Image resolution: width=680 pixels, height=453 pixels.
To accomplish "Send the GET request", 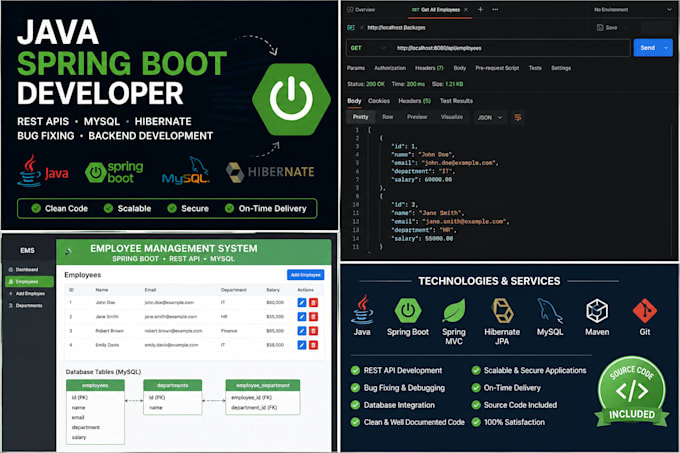I will click(x=647, y=48).
